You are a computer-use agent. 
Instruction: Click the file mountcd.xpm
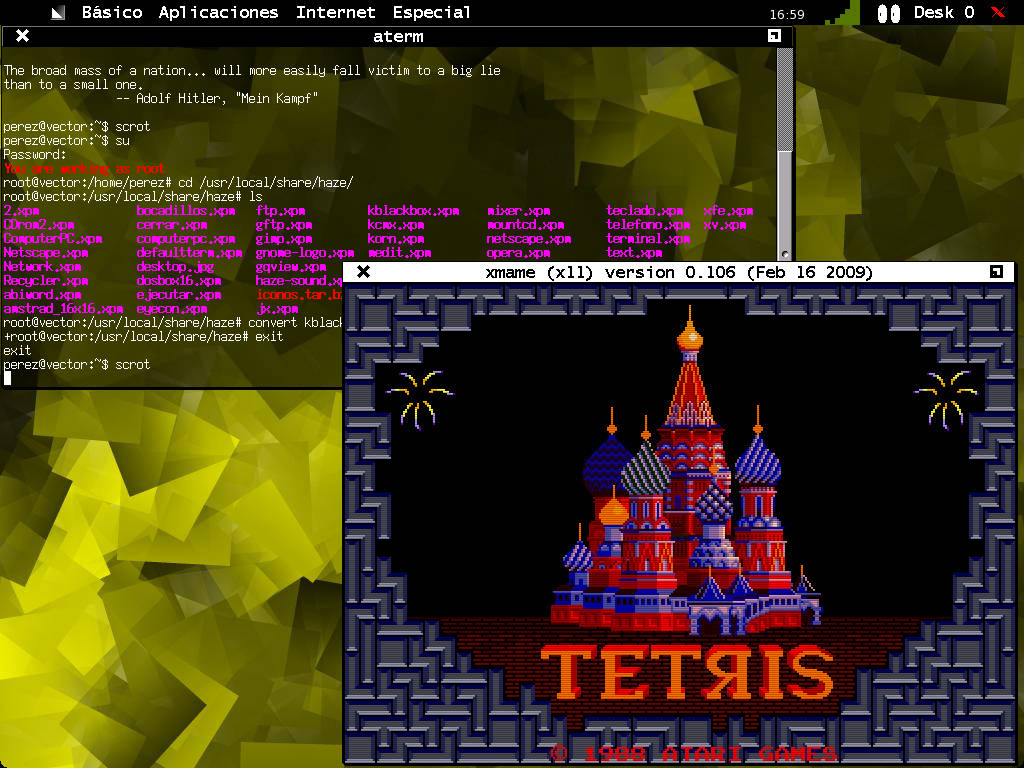[526, 225]
